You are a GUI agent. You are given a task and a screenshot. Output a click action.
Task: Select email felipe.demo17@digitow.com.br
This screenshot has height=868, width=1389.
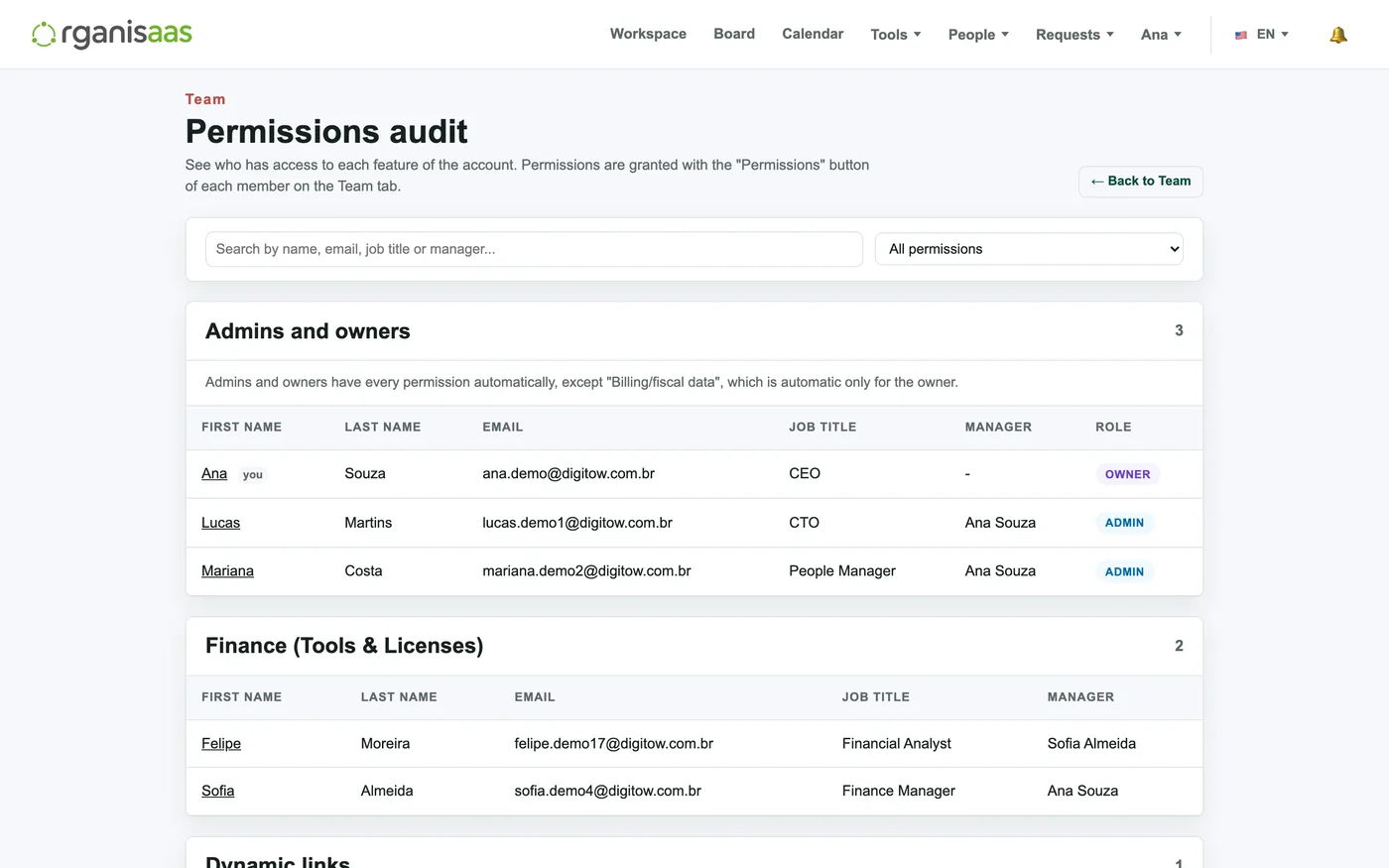[x=613, y=744]
